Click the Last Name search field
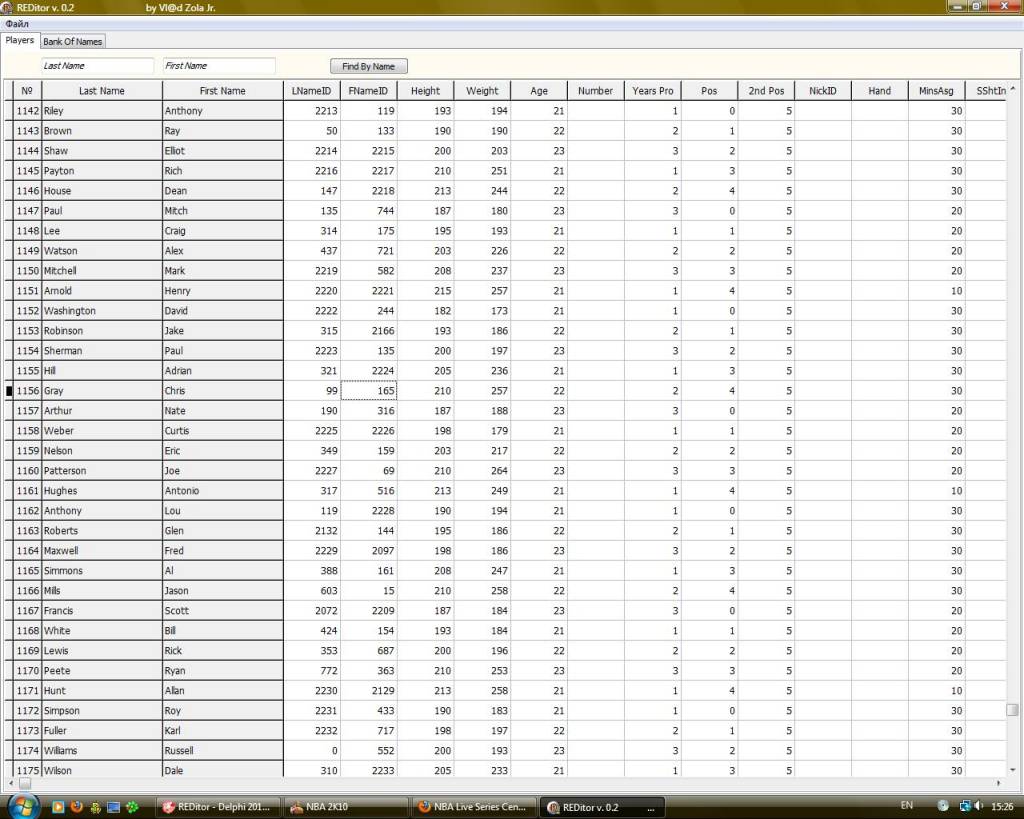 click(97, 66)
